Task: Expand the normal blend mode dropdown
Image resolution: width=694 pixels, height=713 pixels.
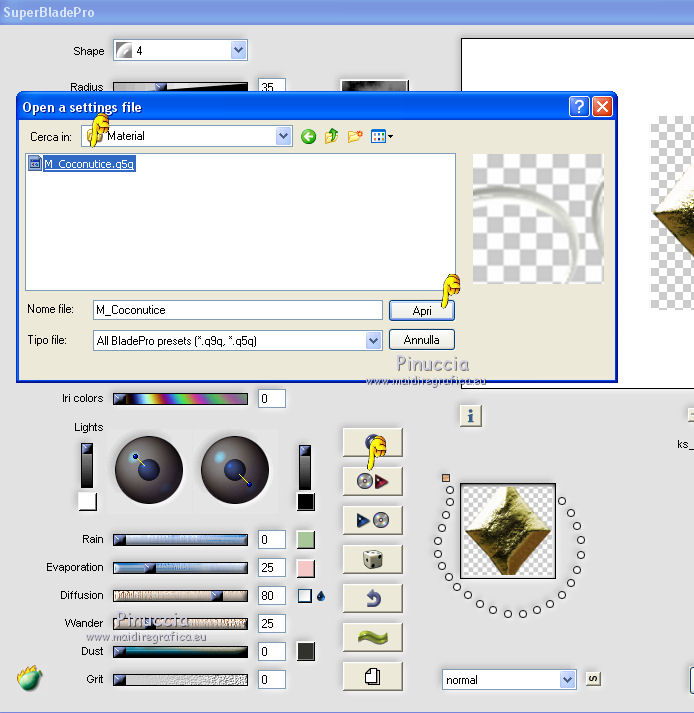Action: coord(567,680)
